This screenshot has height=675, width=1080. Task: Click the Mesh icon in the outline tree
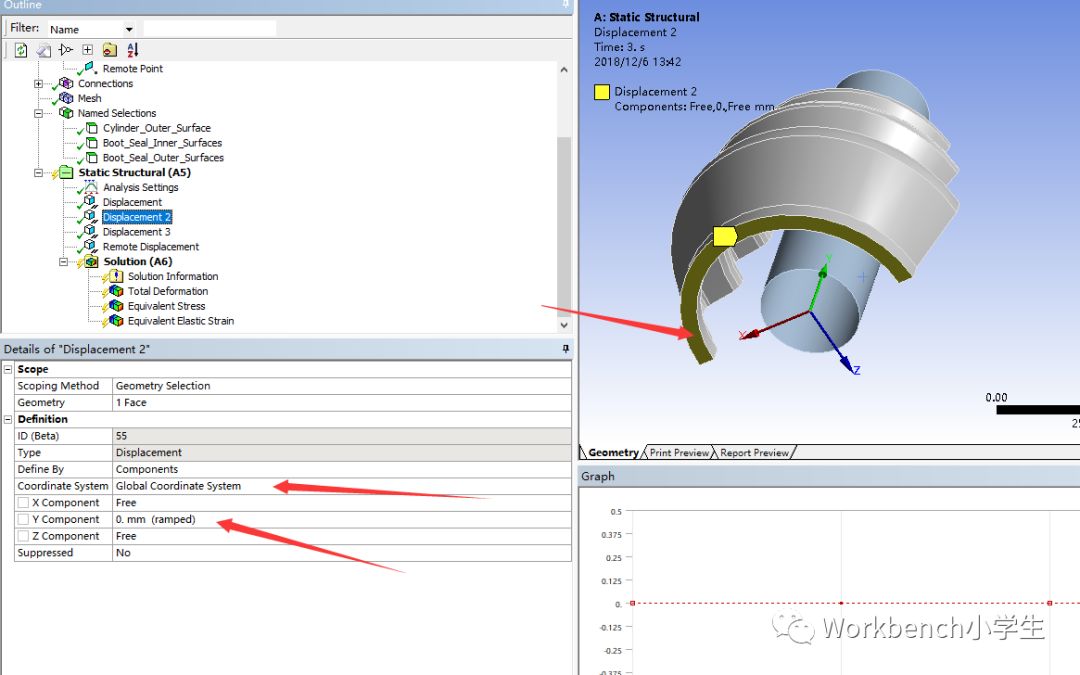point(68,98)
